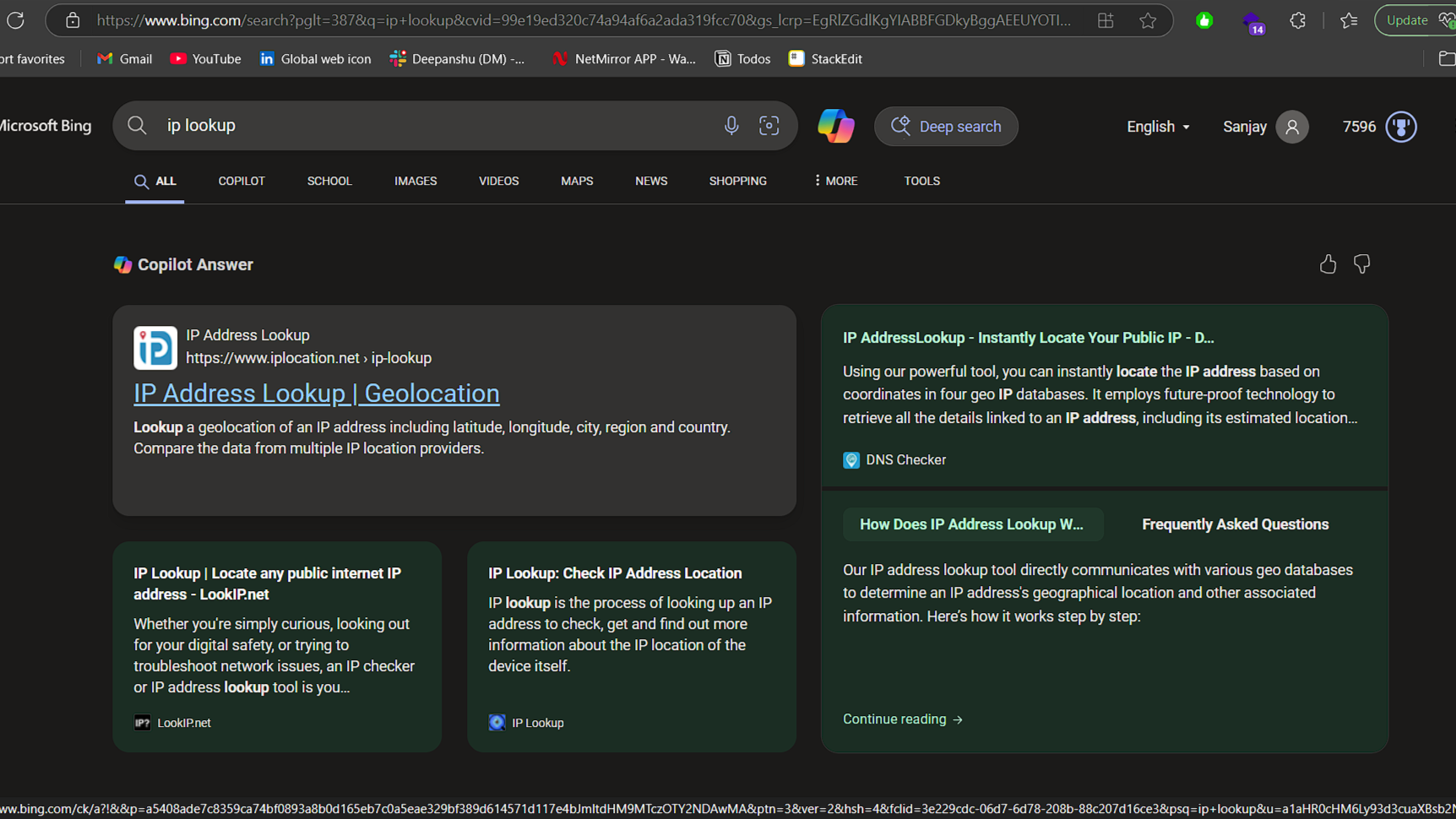Open the Extensions puzzle icon

[x=1298, y=20]
